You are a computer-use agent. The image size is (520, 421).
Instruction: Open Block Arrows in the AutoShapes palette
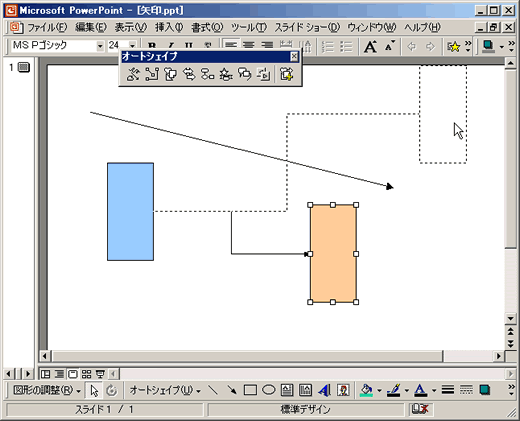click(189, 74)
